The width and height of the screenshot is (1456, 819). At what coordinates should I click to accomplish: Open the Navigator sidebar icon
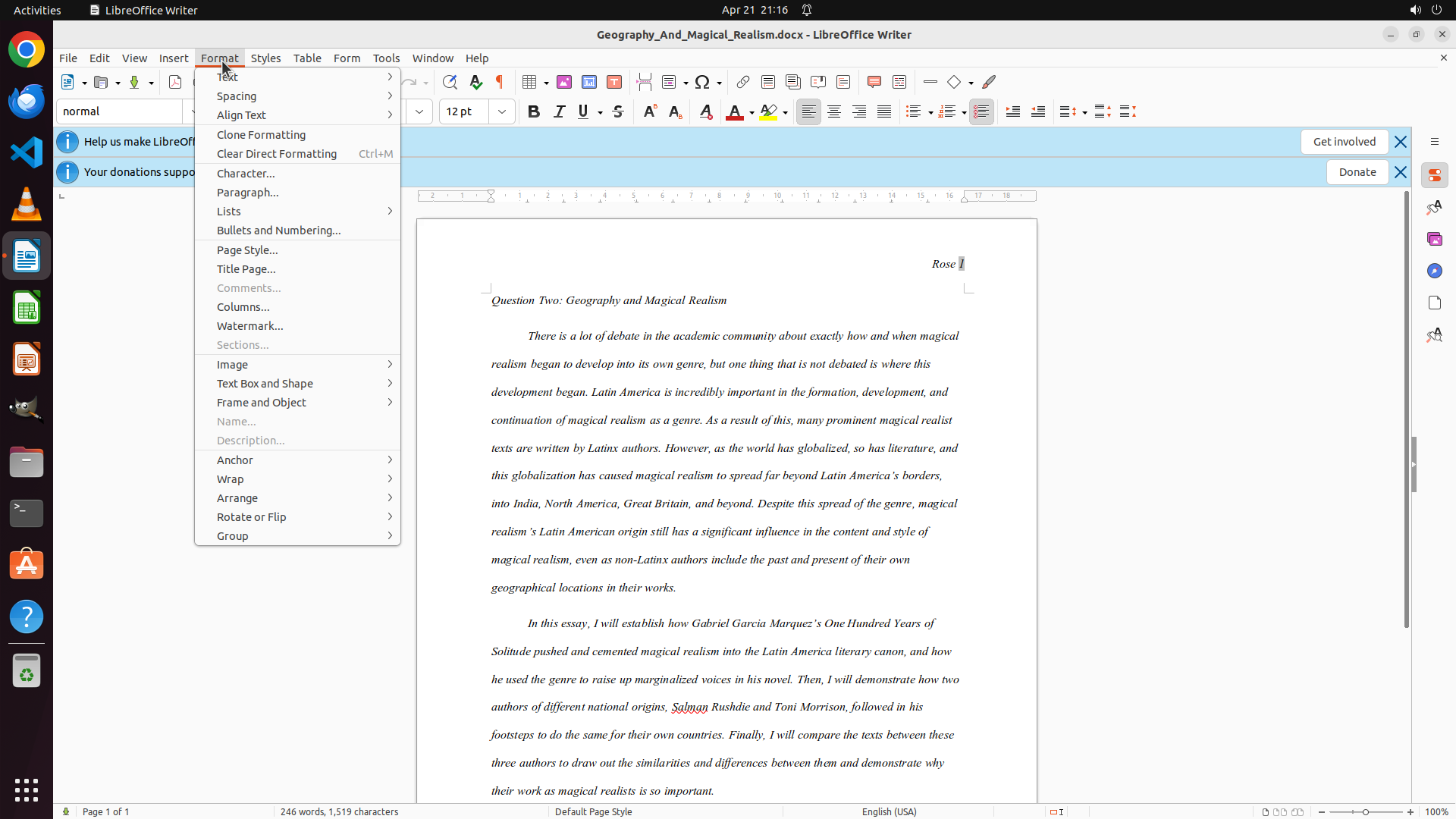[1434, 271]
